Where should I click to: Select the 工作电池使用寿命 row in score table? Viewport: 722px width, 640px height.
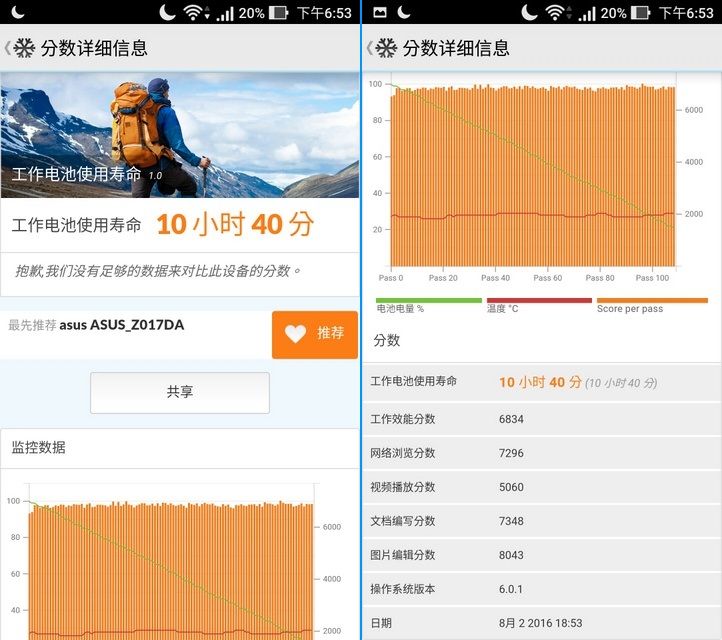click(542, 382)
